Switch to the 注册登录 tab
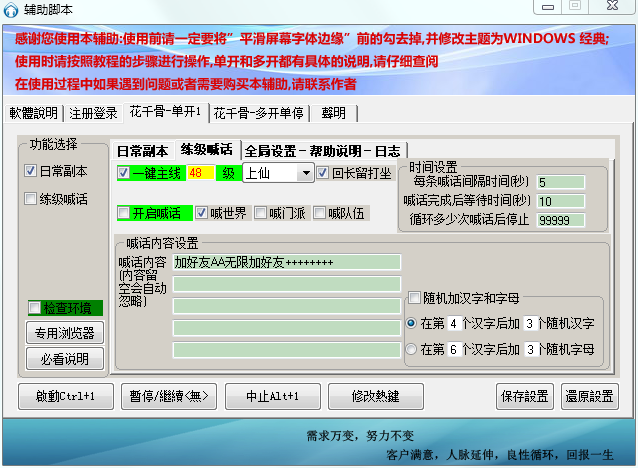Image resolution: width=638 pixels, height=468 pixels. tap(93, 113)
